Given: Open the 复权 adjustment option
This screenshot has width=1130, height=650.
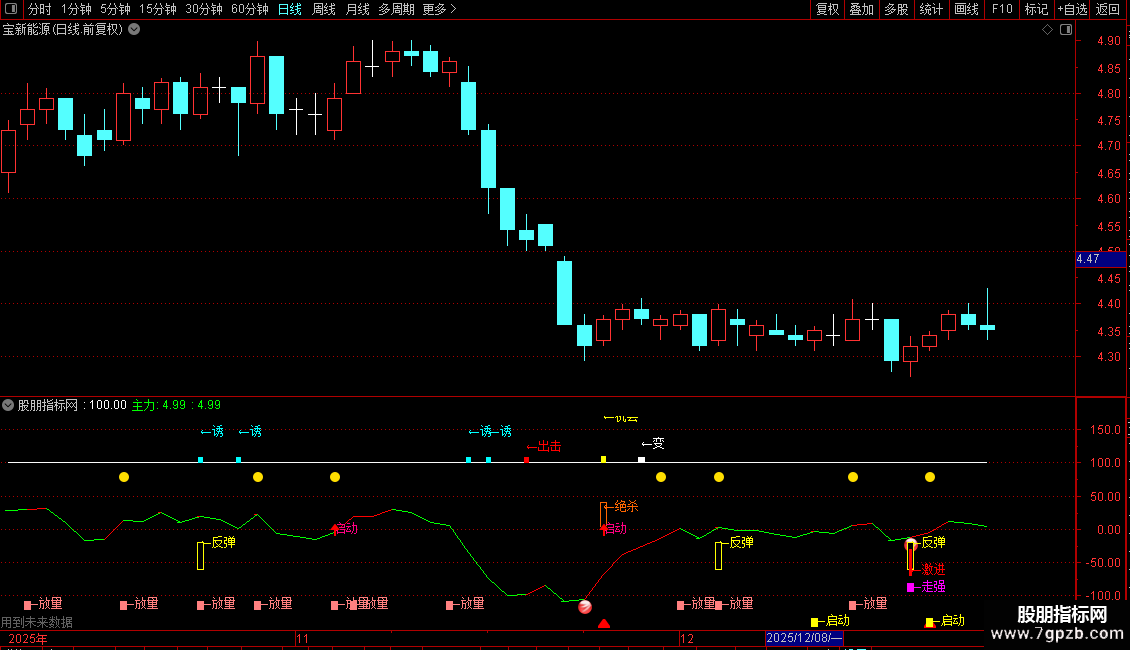Looking at the screenshot, I should (x=827, y=9).
